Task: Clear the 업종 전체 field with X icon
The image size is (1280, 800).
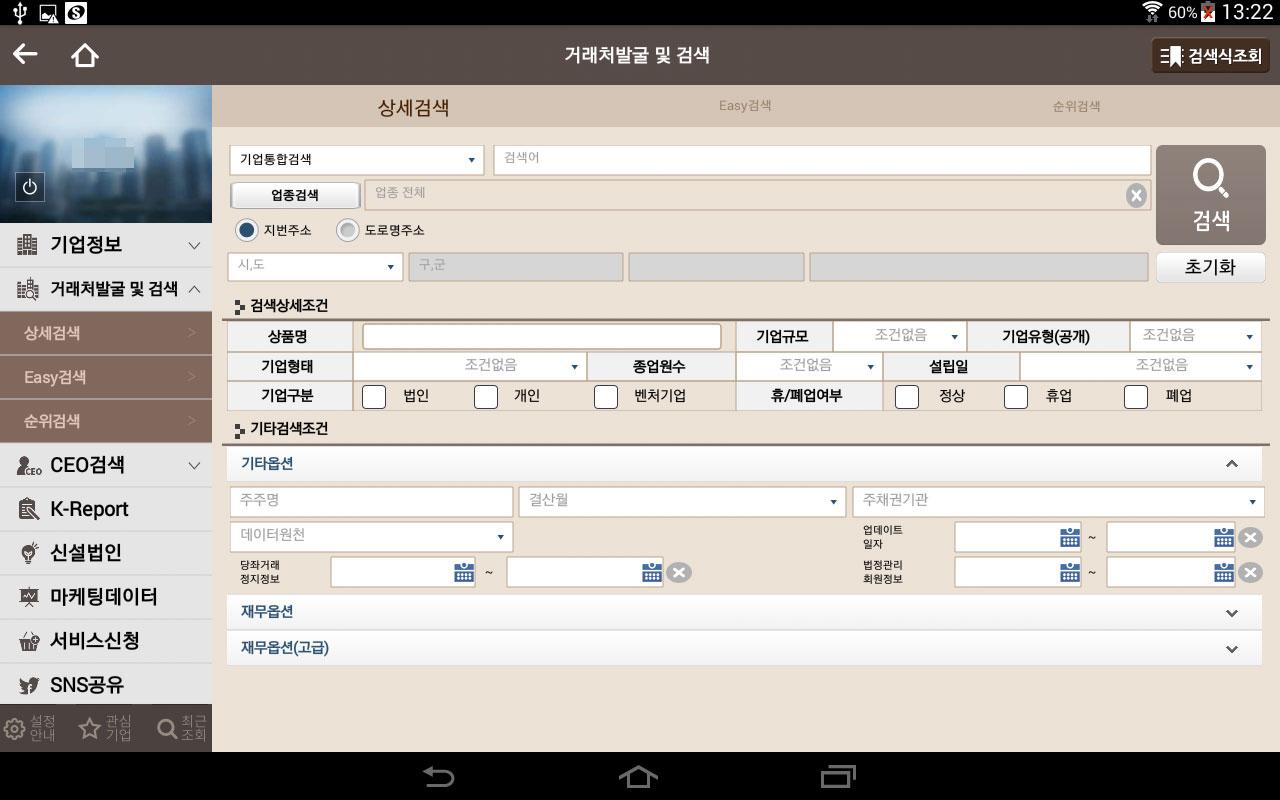Action: click(x=1136, y=195)
